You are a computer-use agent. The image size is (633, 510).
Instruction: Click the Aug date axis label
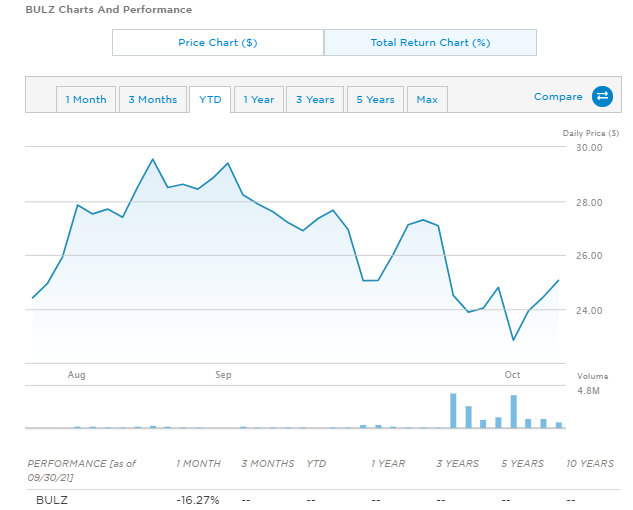pos(76,375)
